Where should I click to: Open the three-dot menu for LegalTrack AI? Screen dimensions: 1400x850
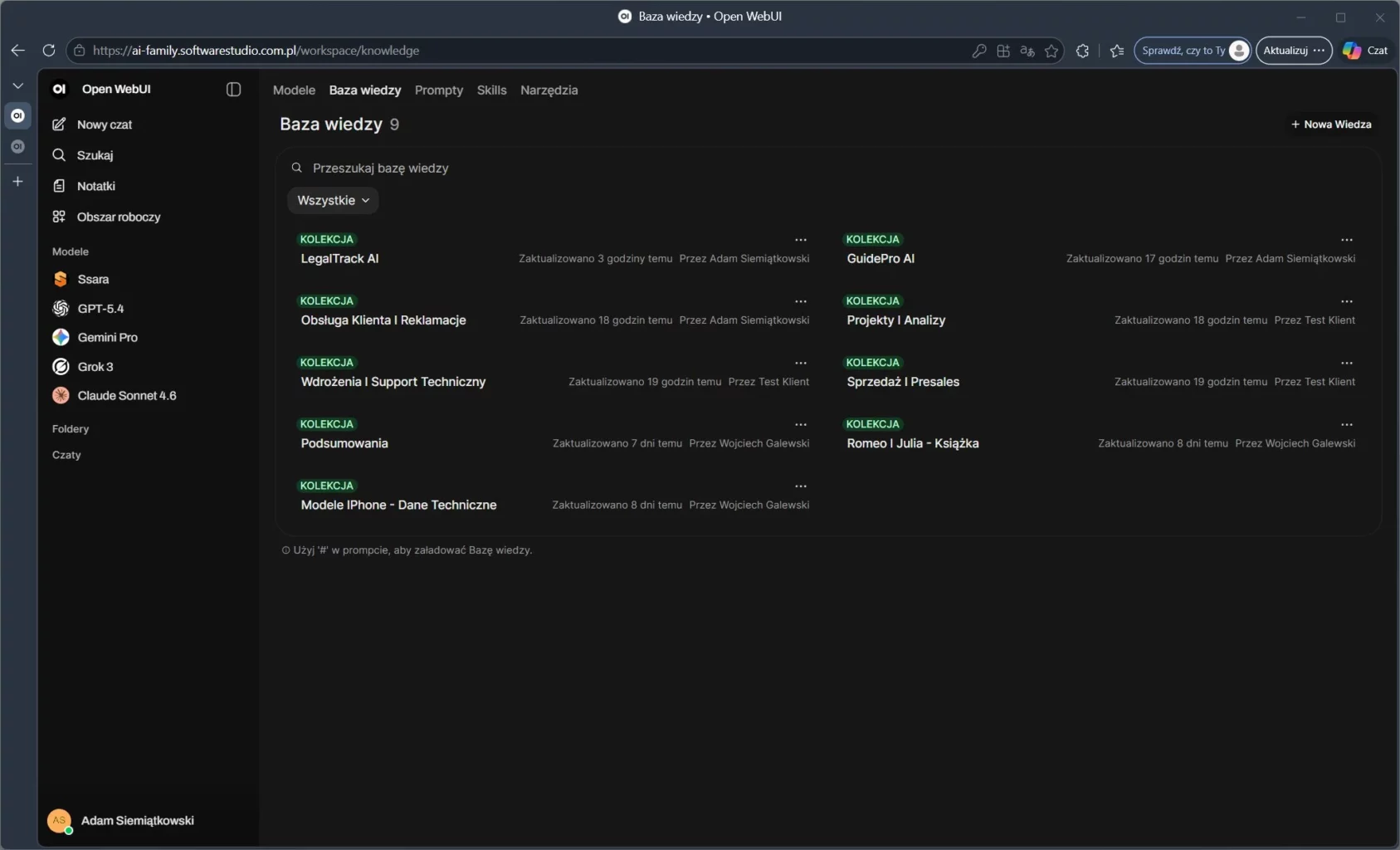801,240
